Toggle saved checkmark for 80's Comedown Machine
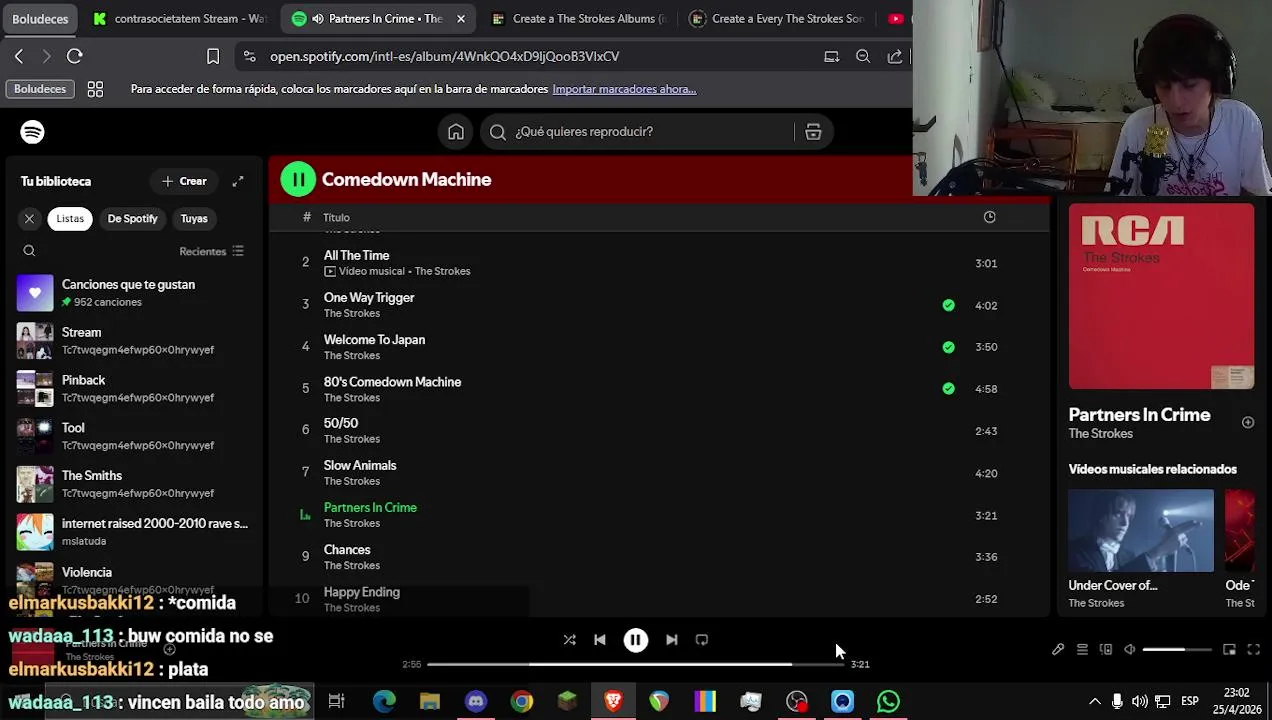 click(948, 389)
